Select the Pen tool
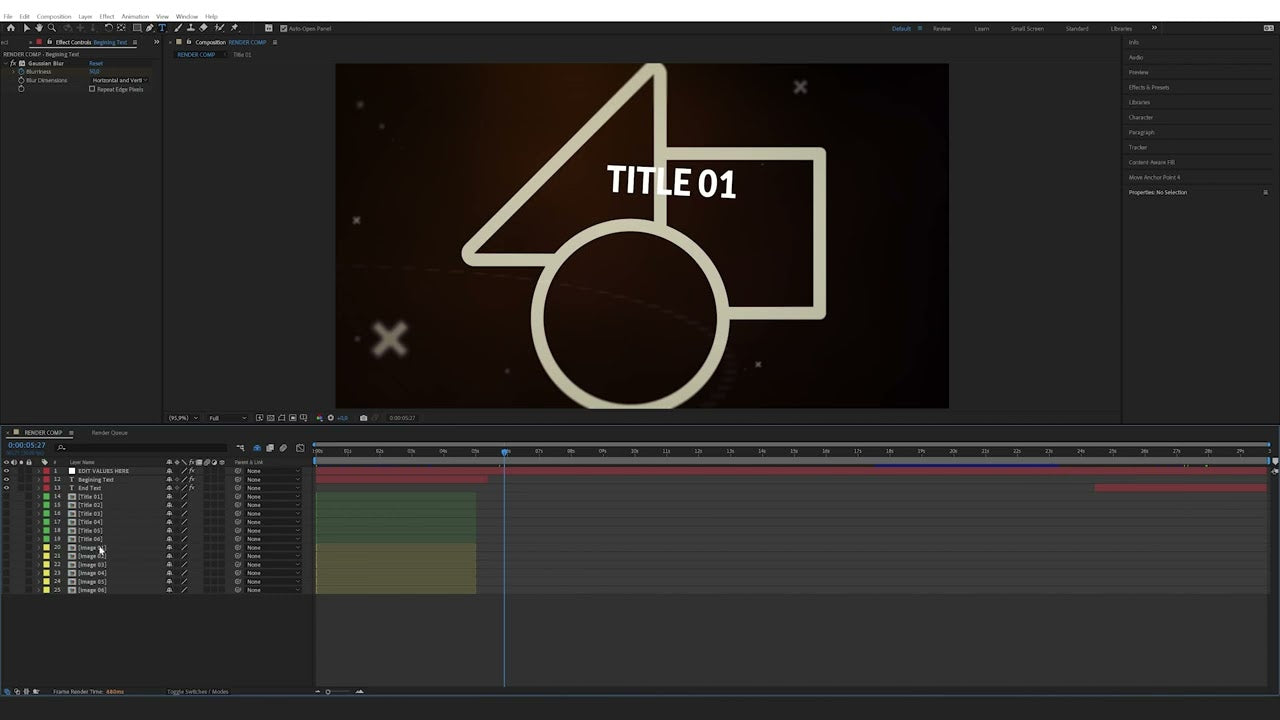The height and width of the screenshot is (720, 1280). [x=149, y=28]
